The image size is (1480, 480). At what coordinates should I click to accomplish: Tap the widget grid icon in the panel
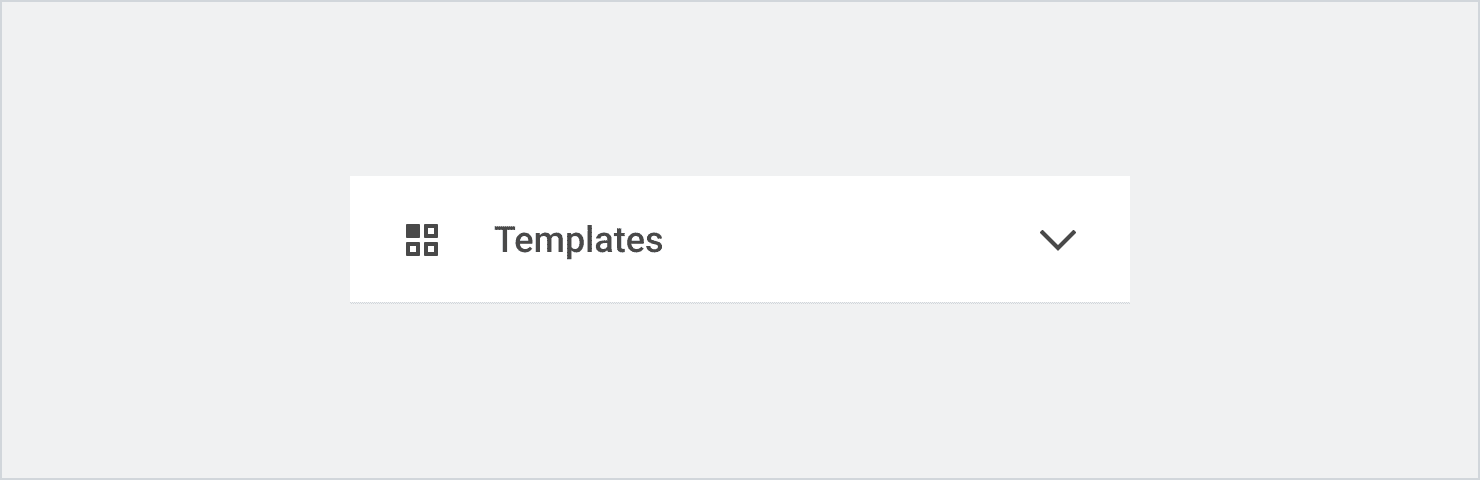pos(421,240)
